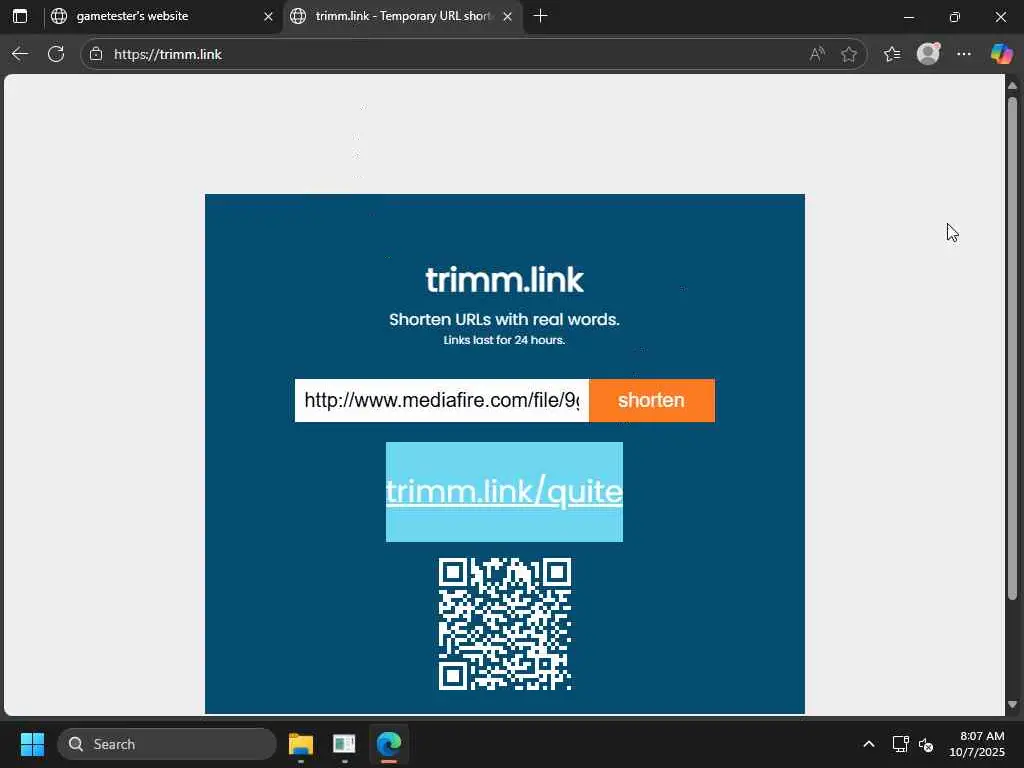Open the pinned app beside File Explorer
The image size is (1024, 768).
point(344,744)
